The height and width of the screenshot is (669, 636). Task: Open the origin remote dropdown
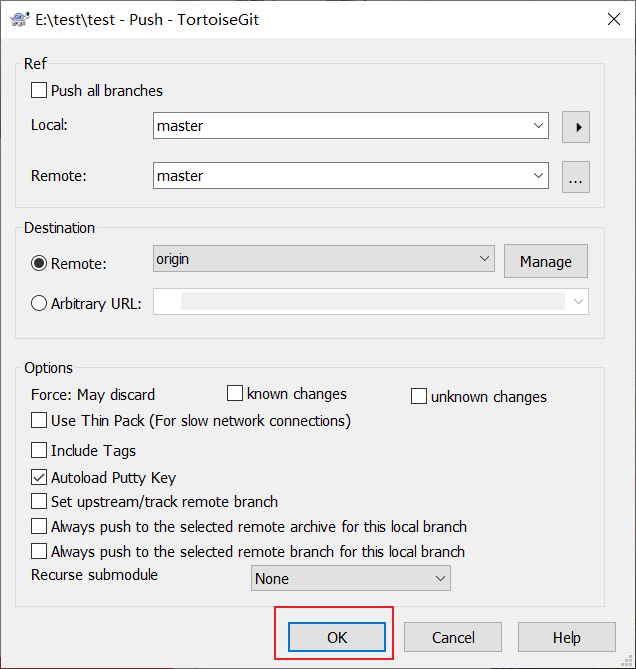point(484,259)
